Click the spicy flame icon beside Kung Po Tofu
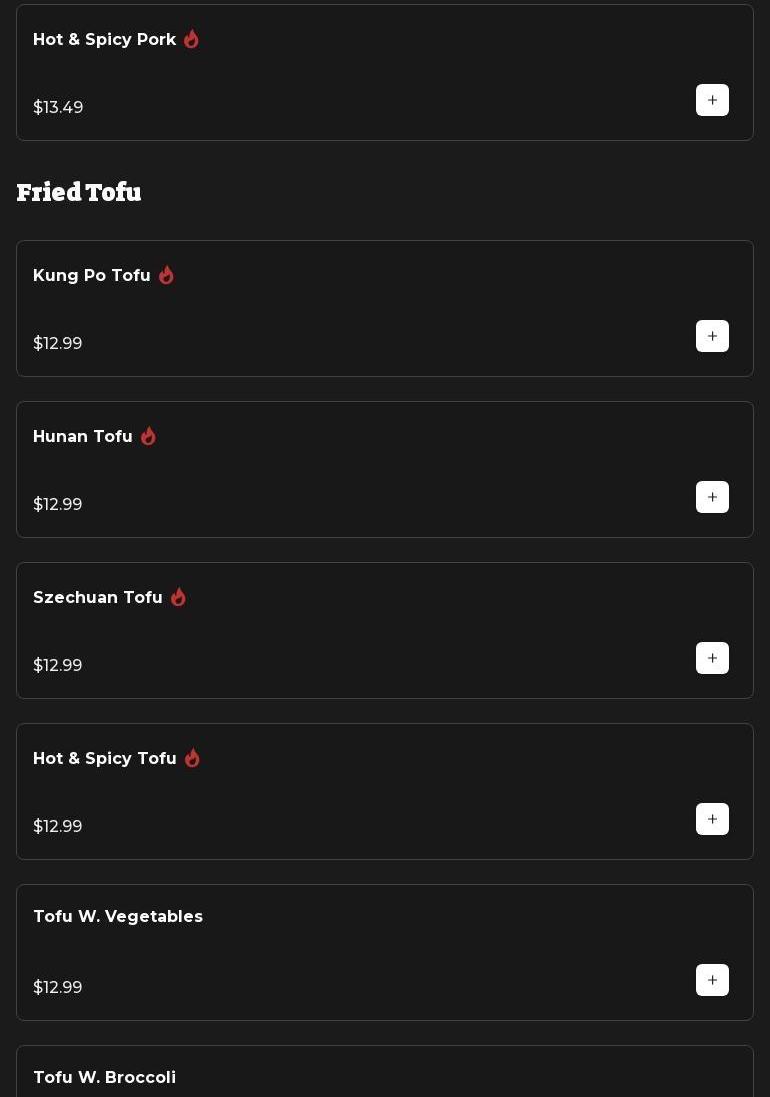770x1097 pixels. [x=166, y=275]
